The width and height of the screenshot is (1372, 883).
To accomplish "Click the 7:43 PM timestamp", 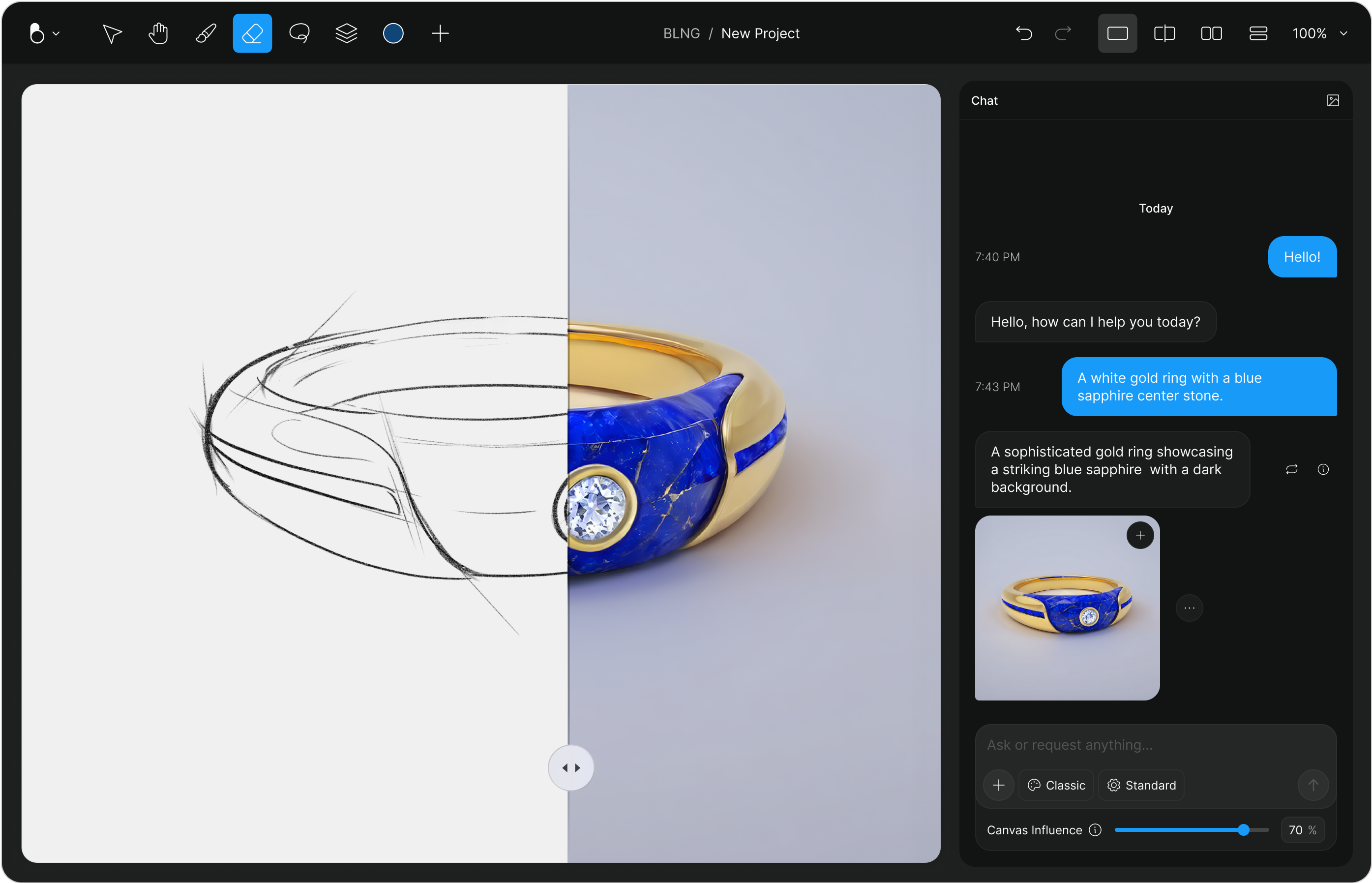I will [997, 387].
